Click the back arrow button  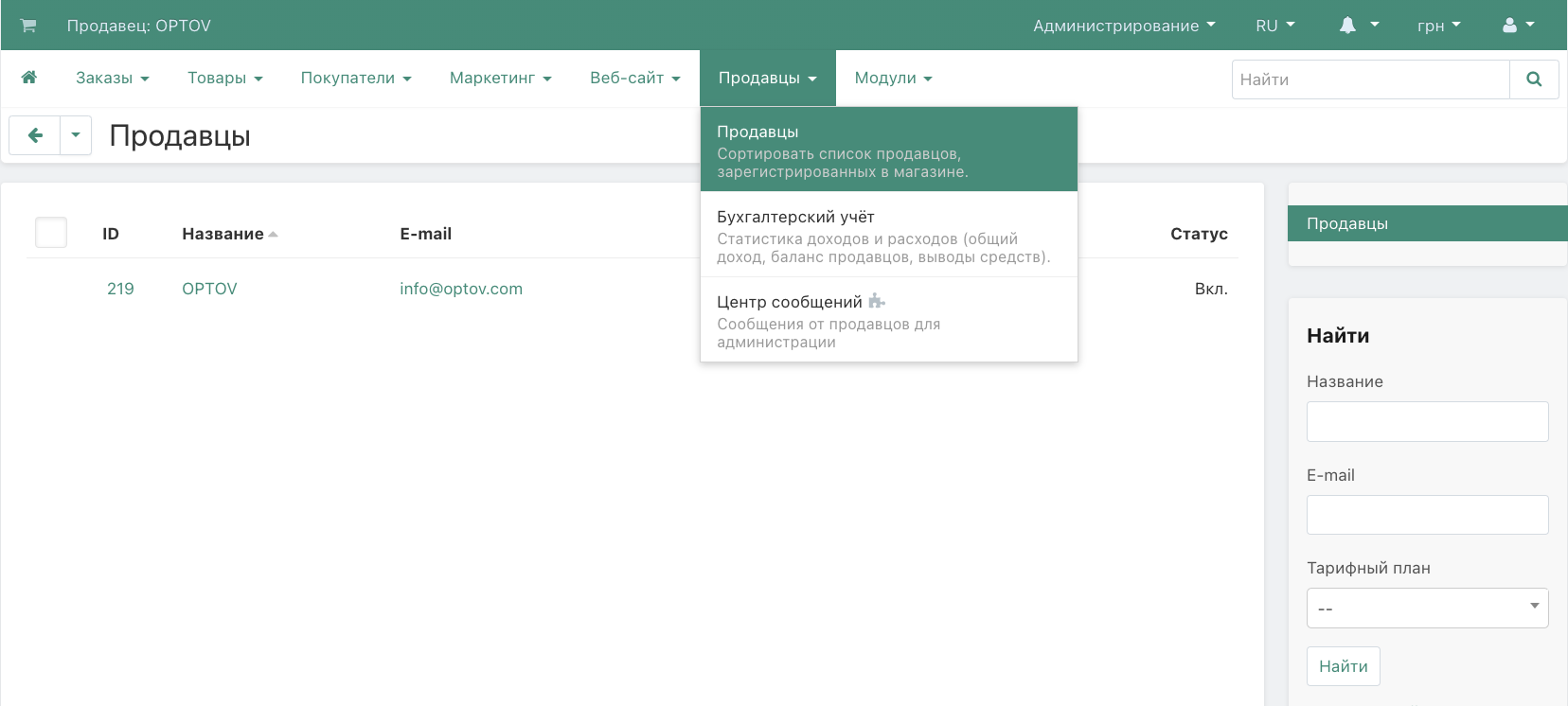point(35,135)
